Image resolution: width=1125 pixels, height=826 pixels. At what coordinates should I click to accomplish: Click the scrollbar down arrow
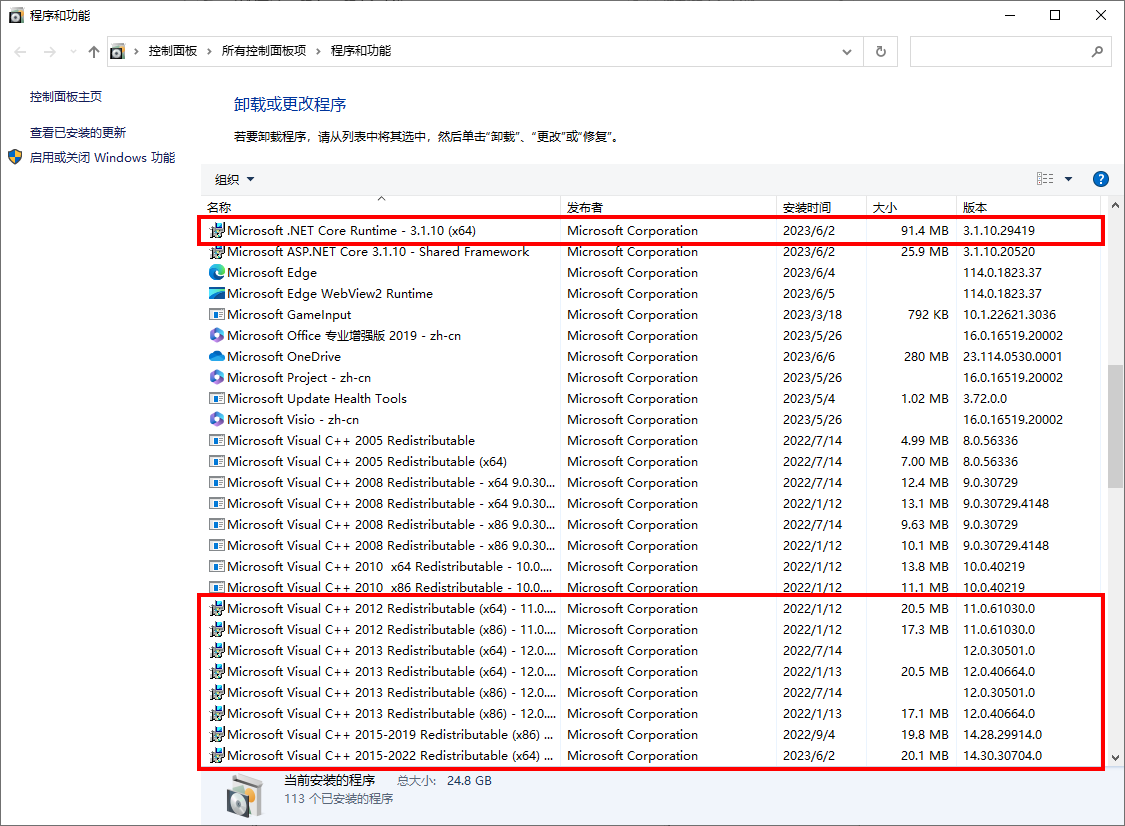(1115, 758)
